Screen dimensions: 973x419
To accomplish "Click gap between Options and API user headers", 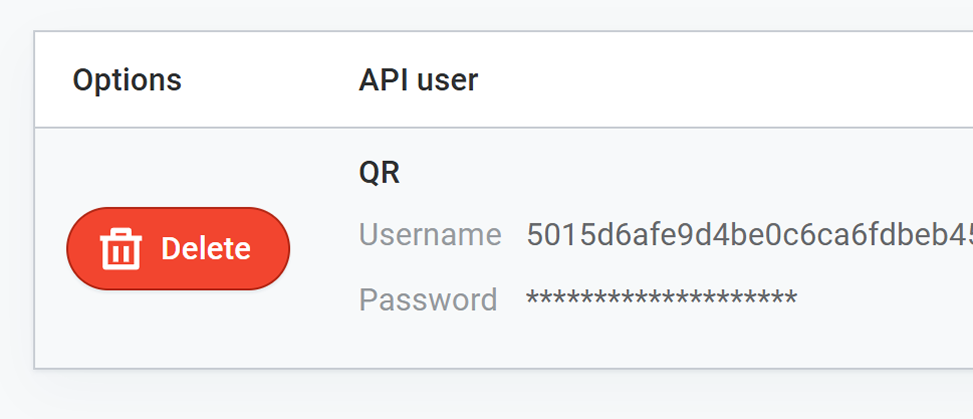I will [270, 80].
